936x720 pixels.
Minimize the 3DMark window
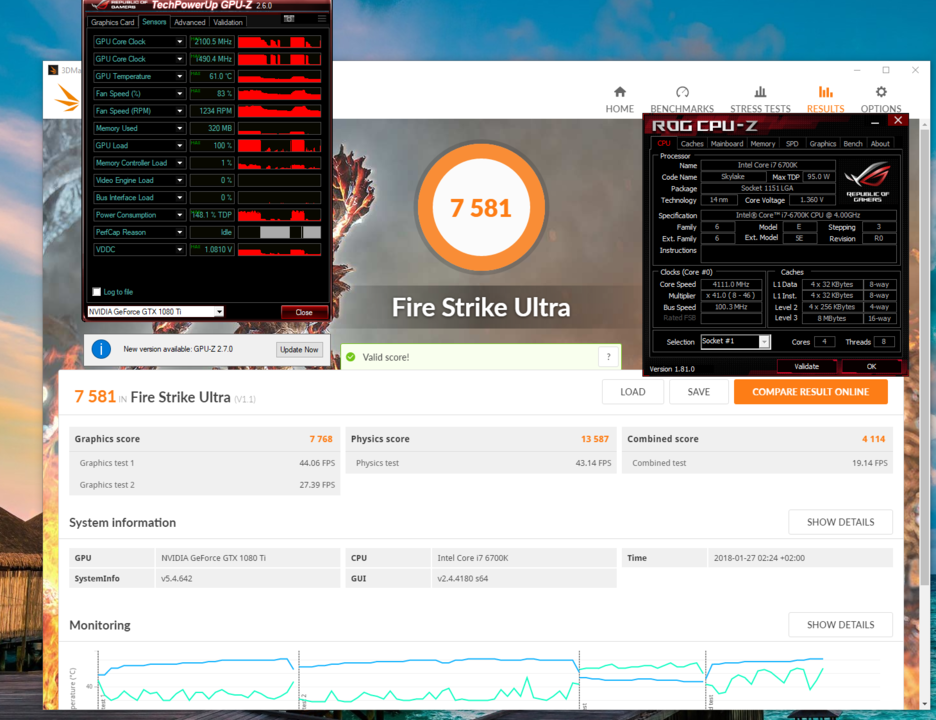coord(857,70)
